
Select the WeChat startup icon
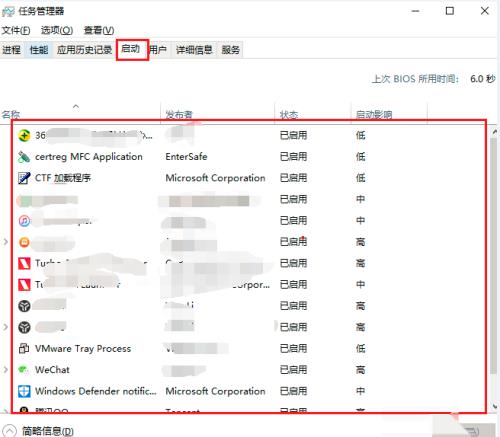[23, 370]
